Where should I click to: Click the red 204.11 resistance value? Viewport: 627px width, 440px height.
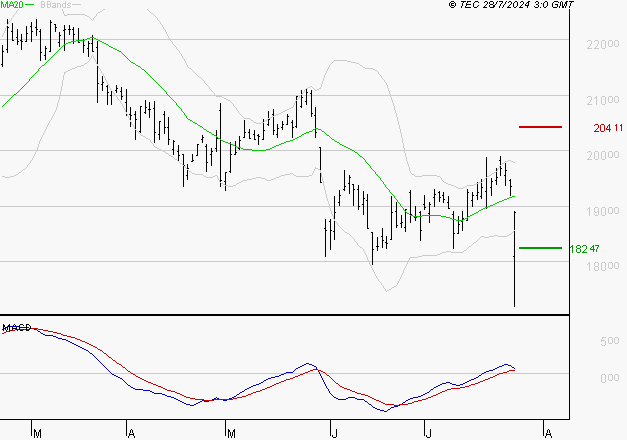click(x=608, y=128)
